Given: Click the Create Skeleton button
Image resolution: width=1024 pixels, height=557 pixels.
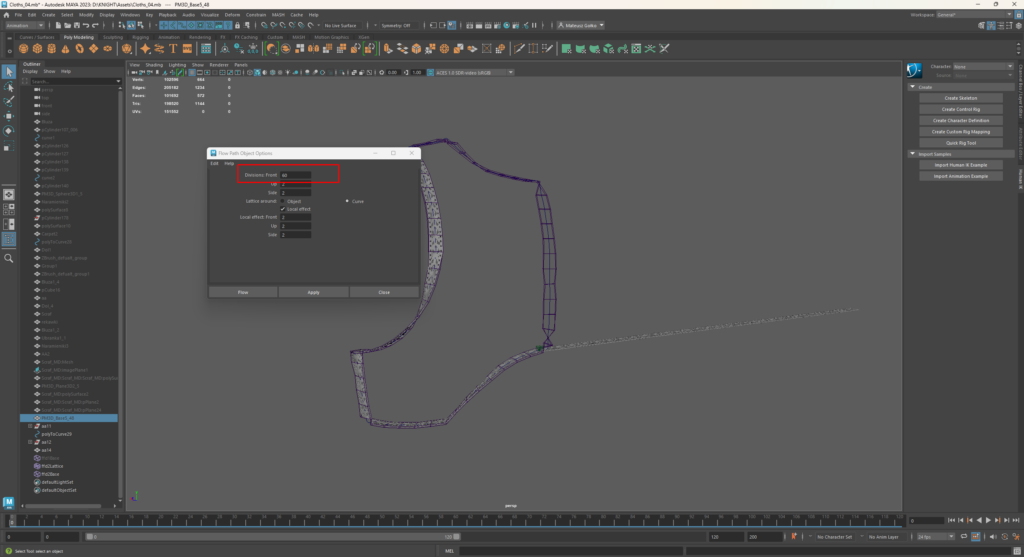Looking at the screenshot, I should [x=960, y=98].
